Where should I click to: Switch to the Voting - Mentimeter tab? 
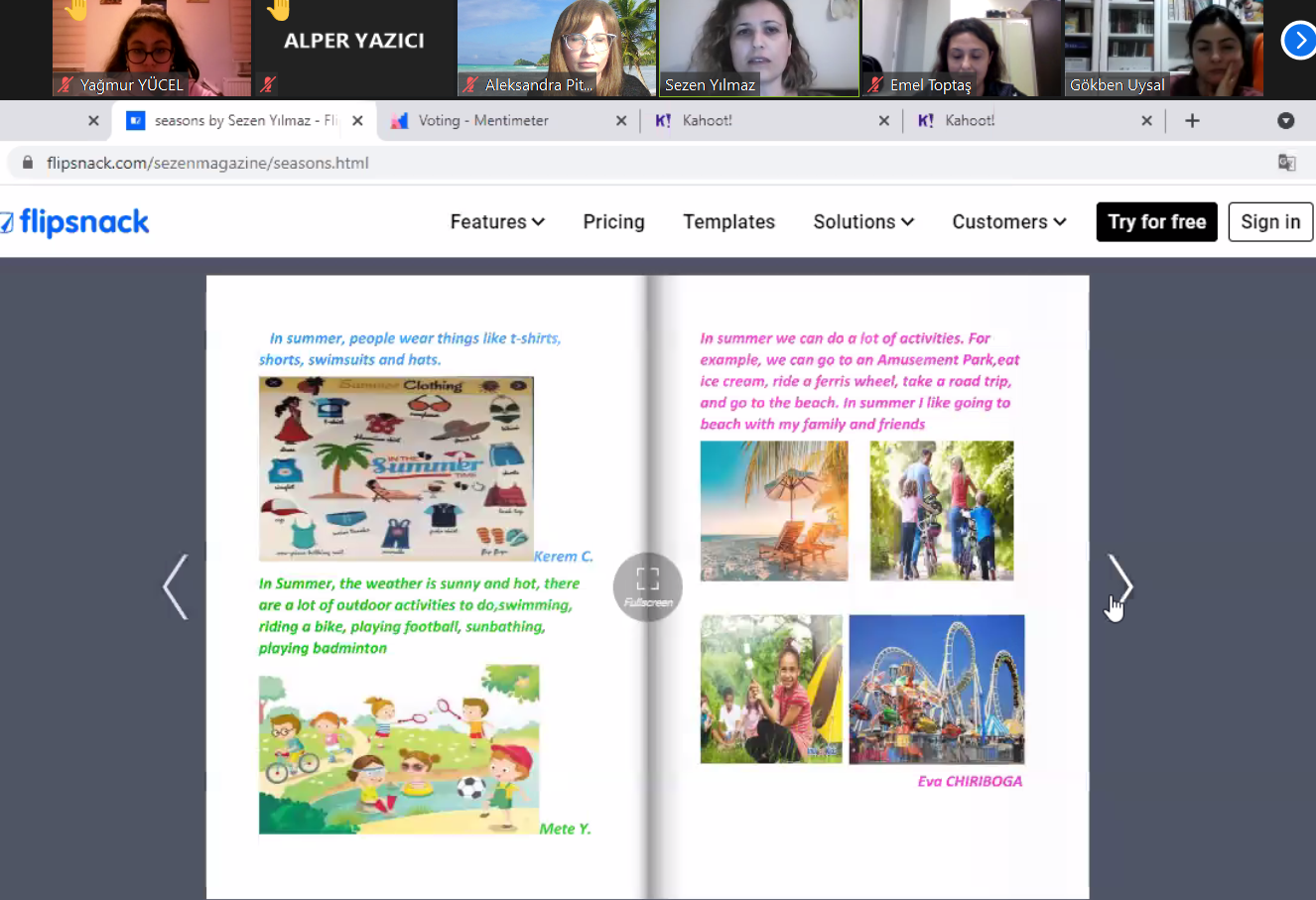[x=483, y=121]
